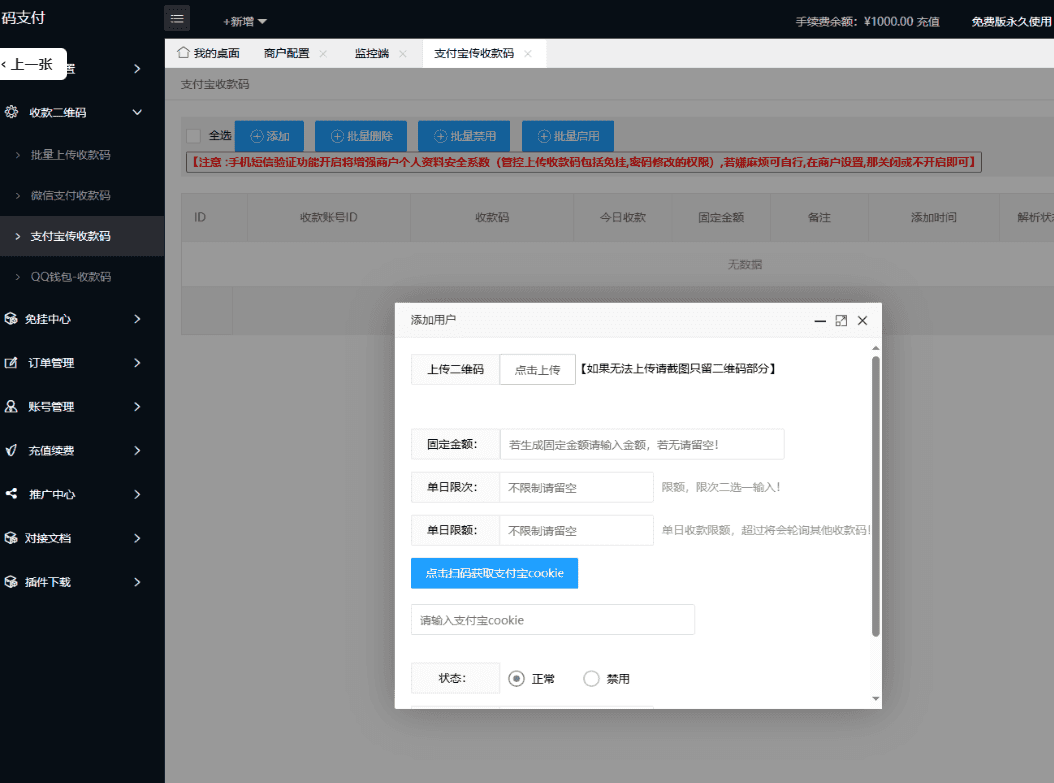Click the 推广中心 share icon
1054x783 pixels.
click(x=11, y=494)
